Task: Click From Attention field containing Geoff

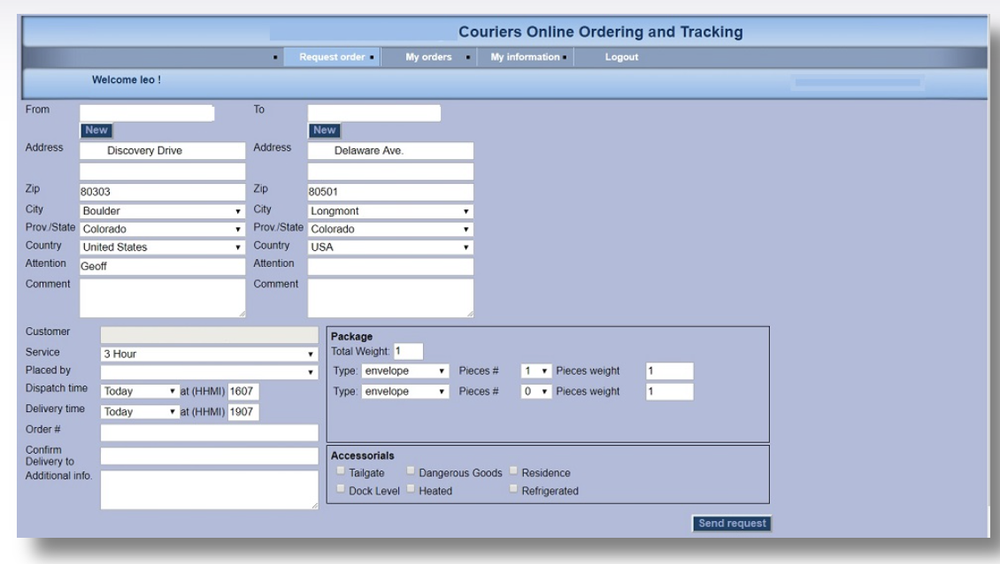Action: point(162,266)
